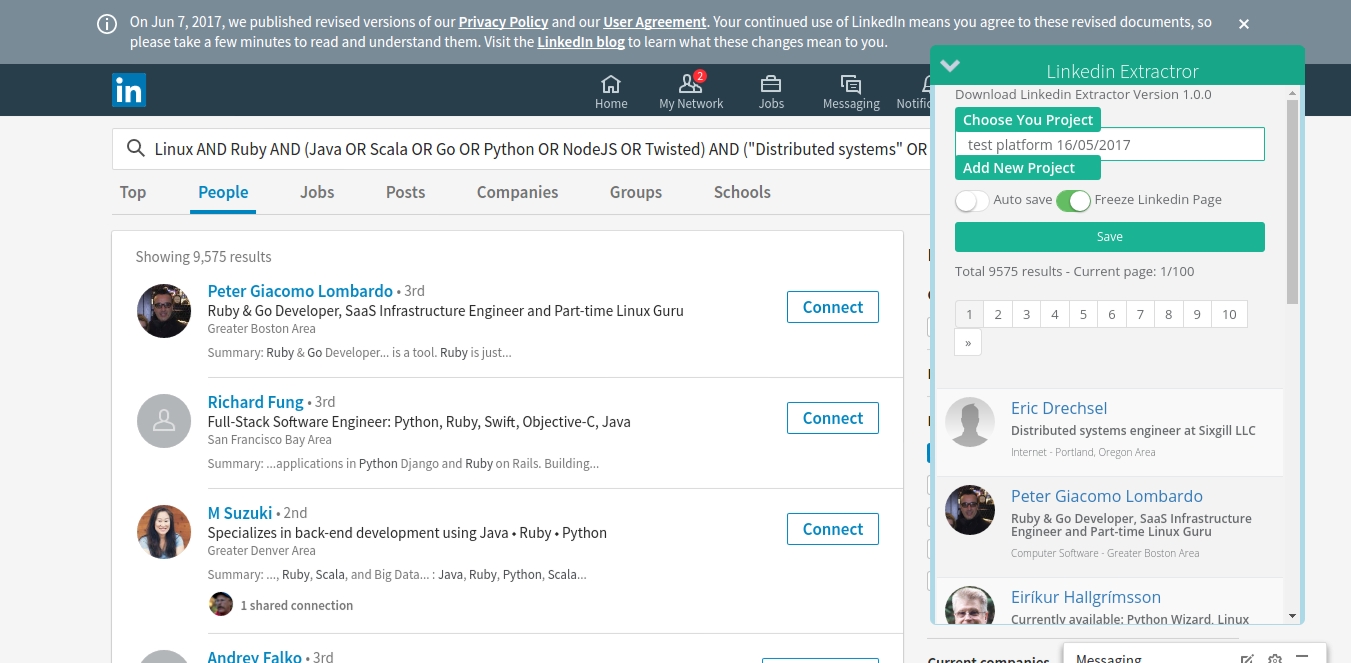Image resolution: width=1351 pixels, height=663 pixels.
Task: Click the next pages » button
Action: (968, 342)
